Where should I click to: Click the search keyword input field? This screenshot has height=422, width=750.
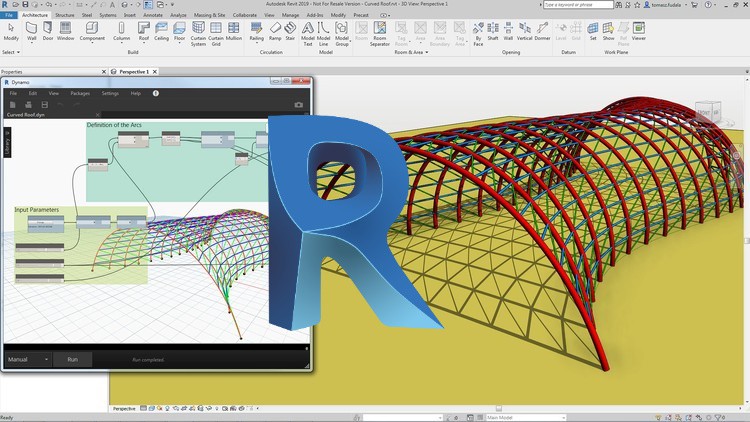pos(578,5)
